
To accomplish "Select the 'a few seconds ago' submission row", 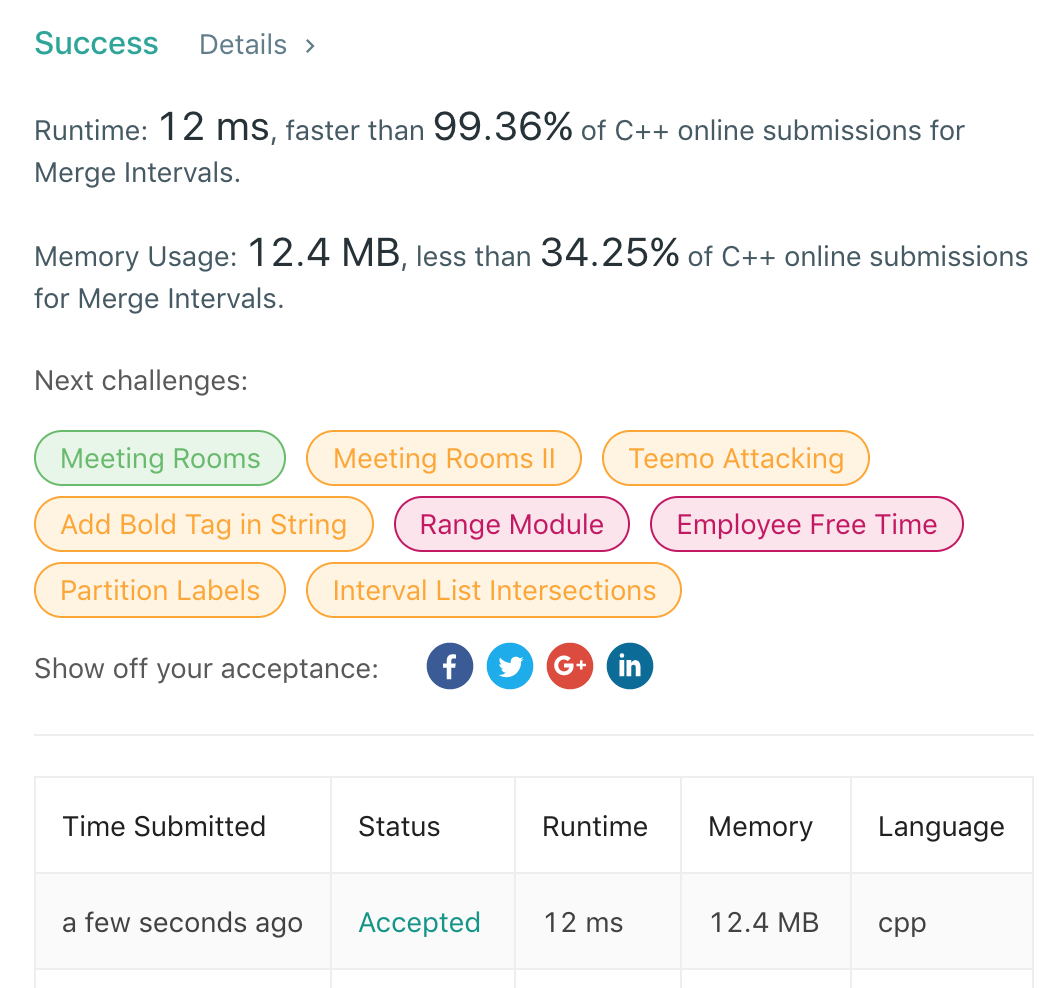I will click(x=182, y=922).
